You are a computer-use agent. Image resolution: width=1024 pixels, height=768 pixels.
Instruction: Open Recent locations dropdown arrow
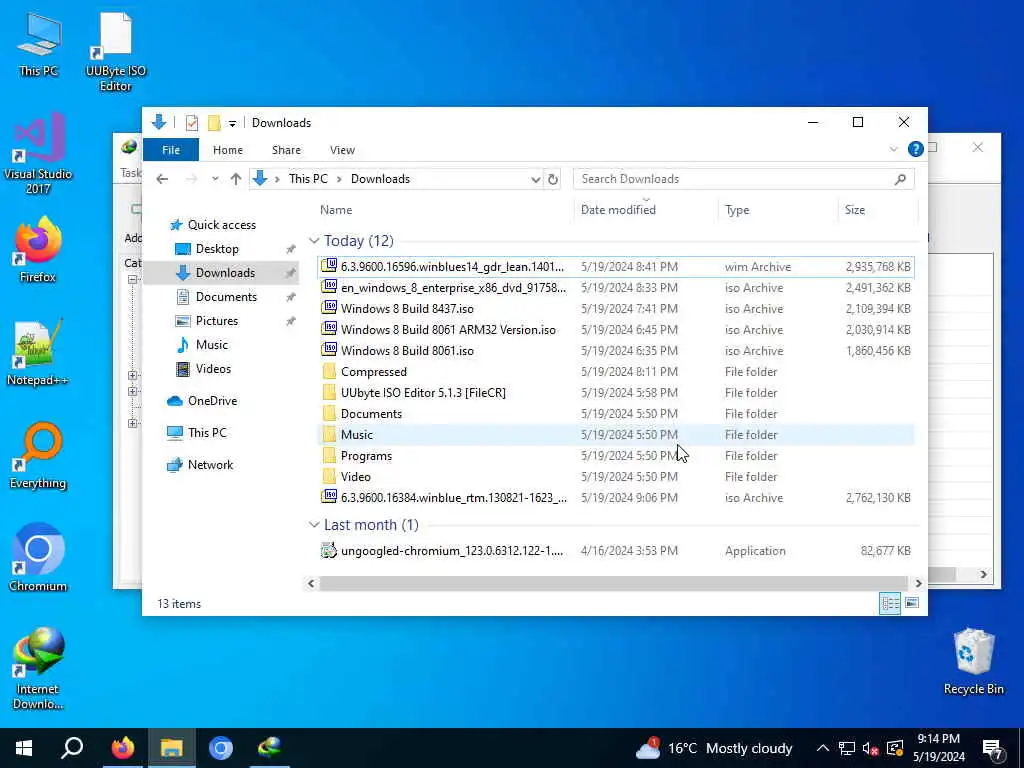(215, 179)
